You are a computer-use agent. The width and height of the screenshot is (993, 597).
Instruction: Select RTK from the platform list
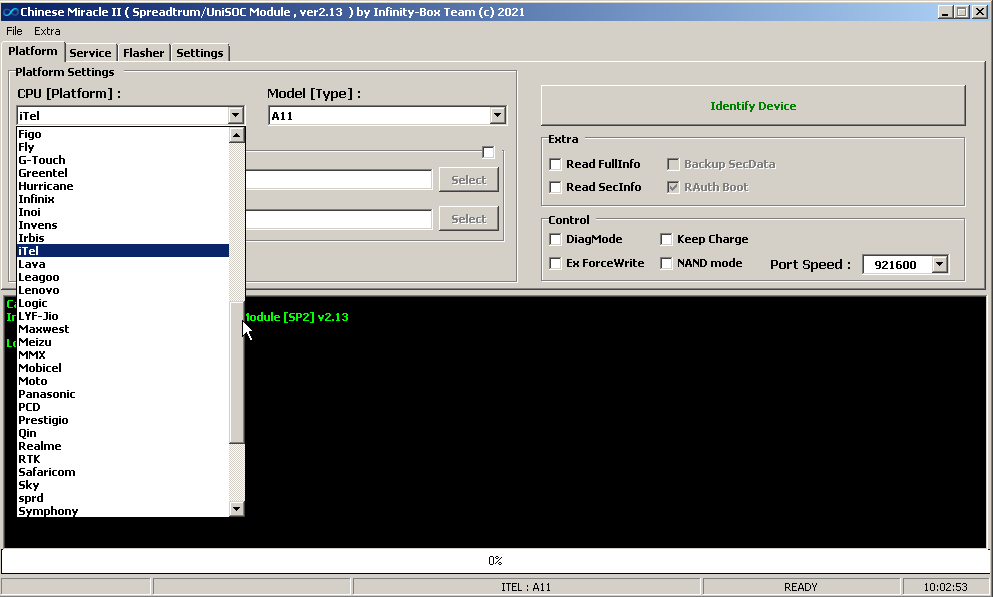pyautogui.click(x=123, y=459)
